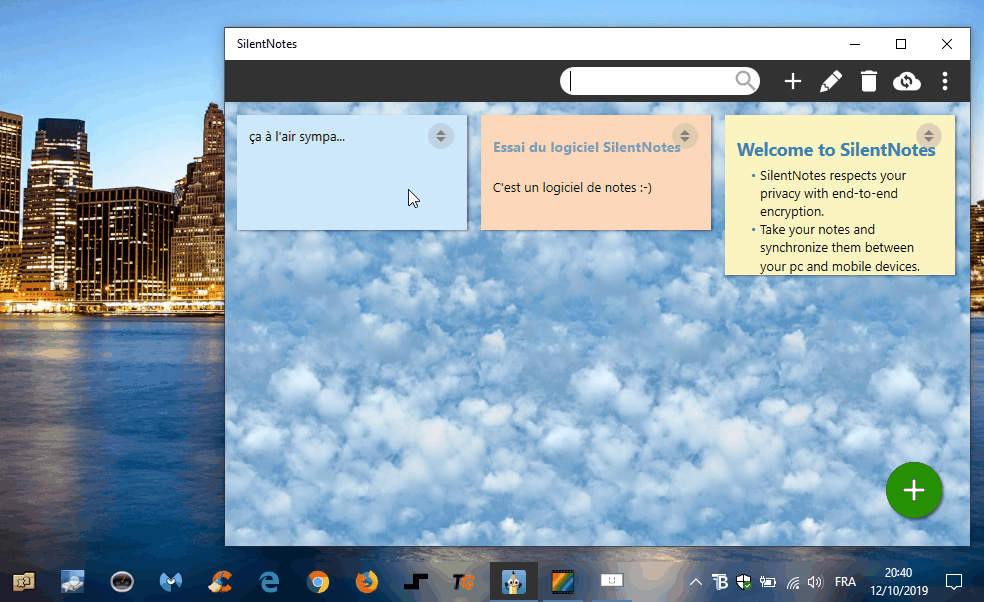Open Malwarebytes from the taskbar
The width and height of the screenshot is (984, 602).
coord(171,583)
